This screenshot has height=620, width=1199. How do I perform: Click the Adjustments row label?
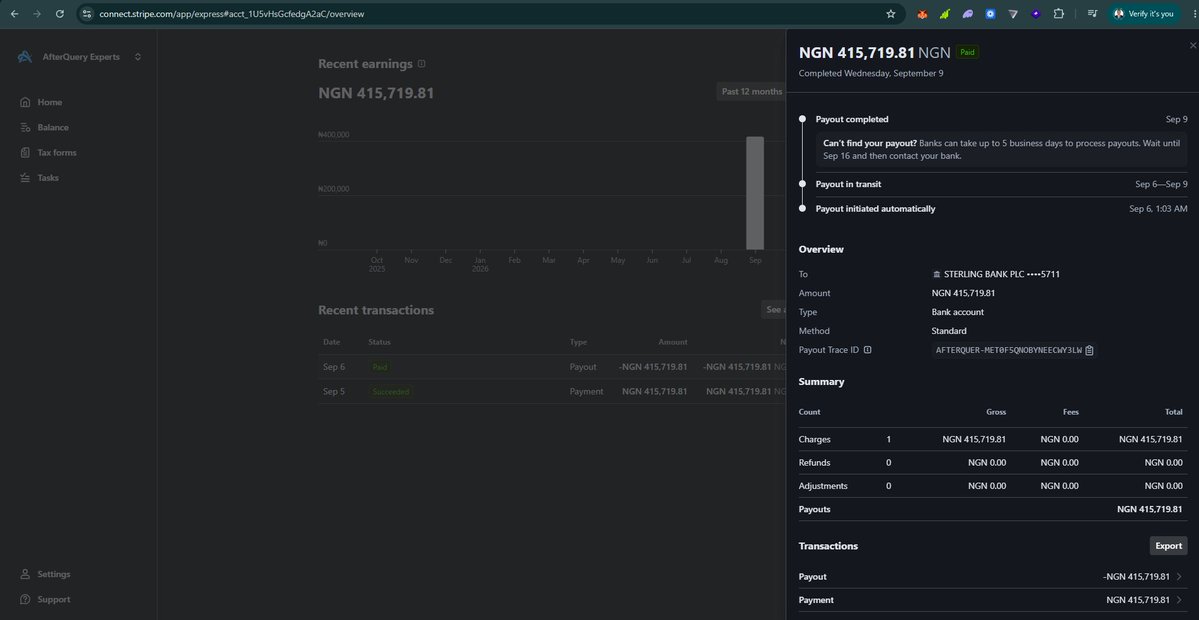[823, 486]
